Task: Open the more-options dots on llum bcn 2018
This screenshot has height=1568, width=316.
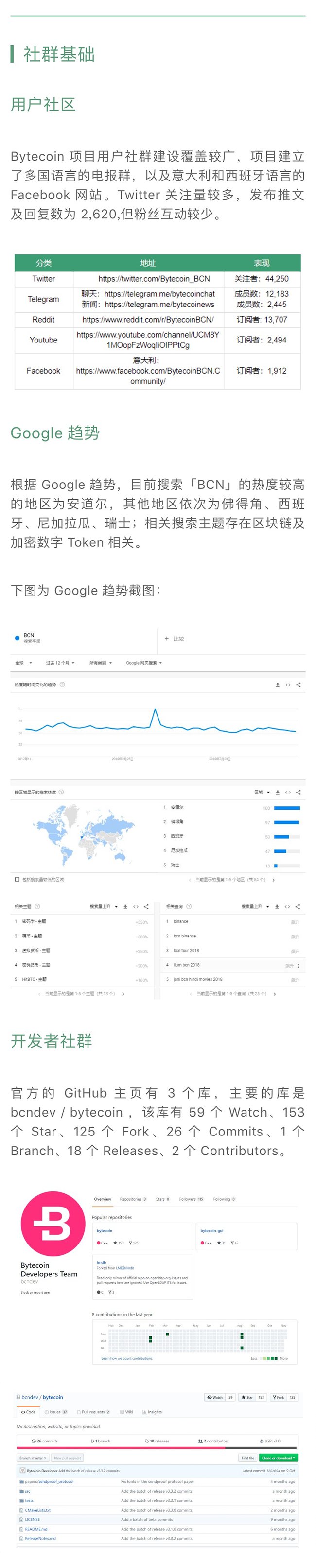Action: click(299, 965)
